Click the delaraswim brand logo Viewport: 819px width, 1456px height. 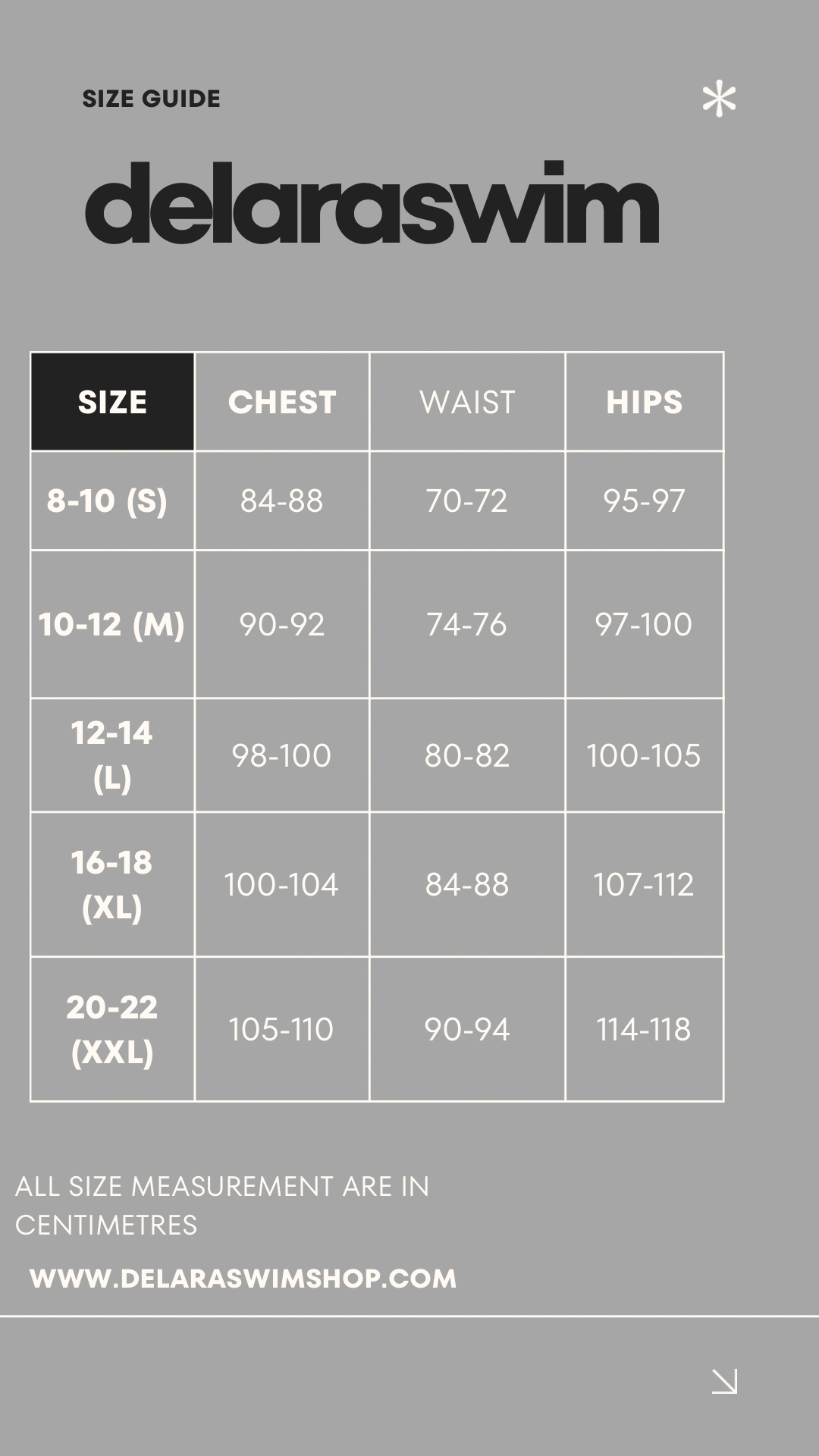click(x=372, y=203)
